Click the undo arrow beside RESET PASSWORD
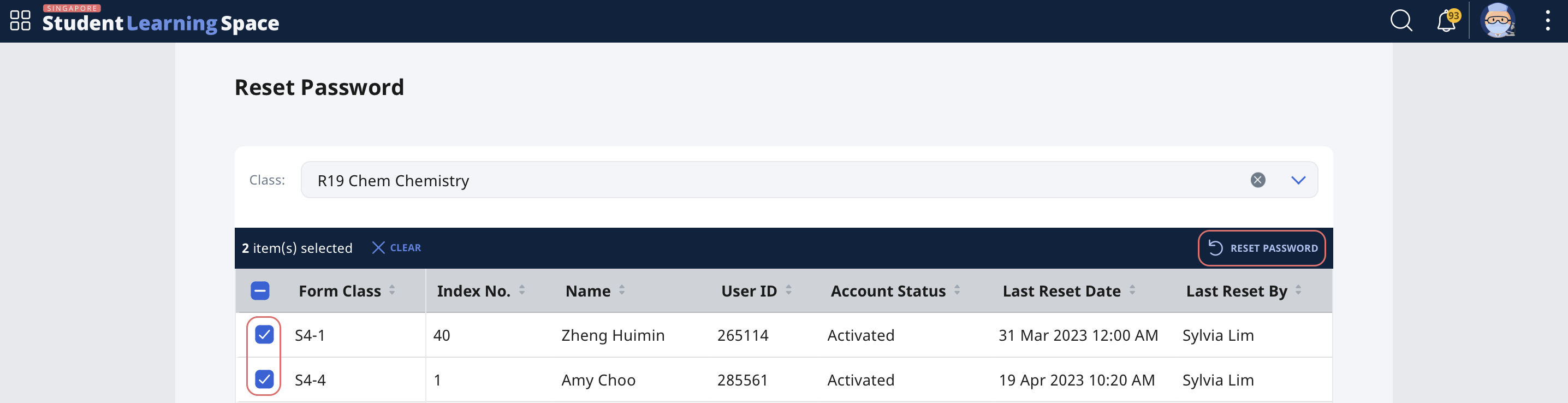The image size is (1568, 403). coord(1215,248)
